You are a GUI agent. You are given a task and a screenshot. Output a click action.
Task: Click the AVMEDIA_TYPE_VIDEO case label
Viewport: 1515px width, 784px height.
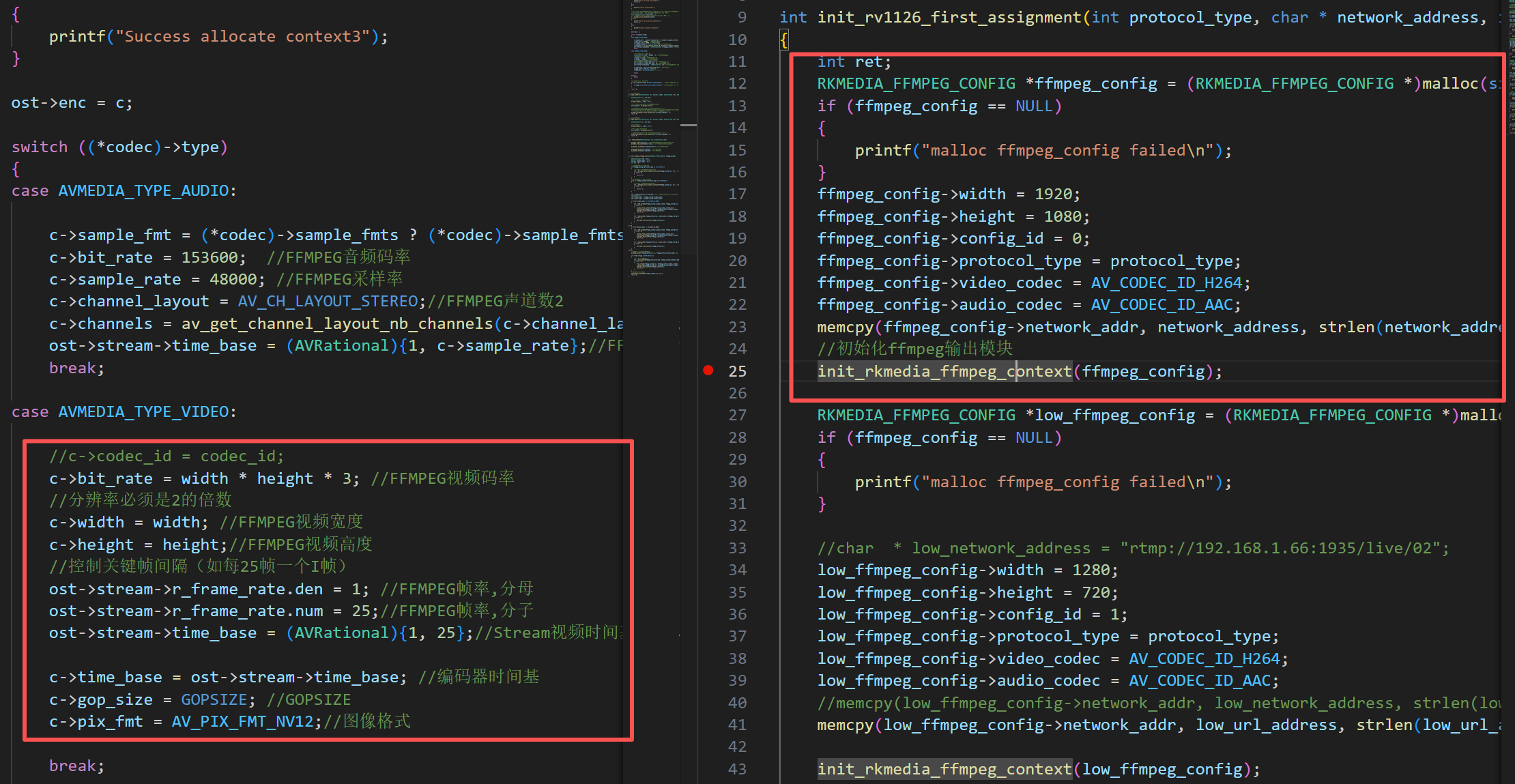[143, 412]
